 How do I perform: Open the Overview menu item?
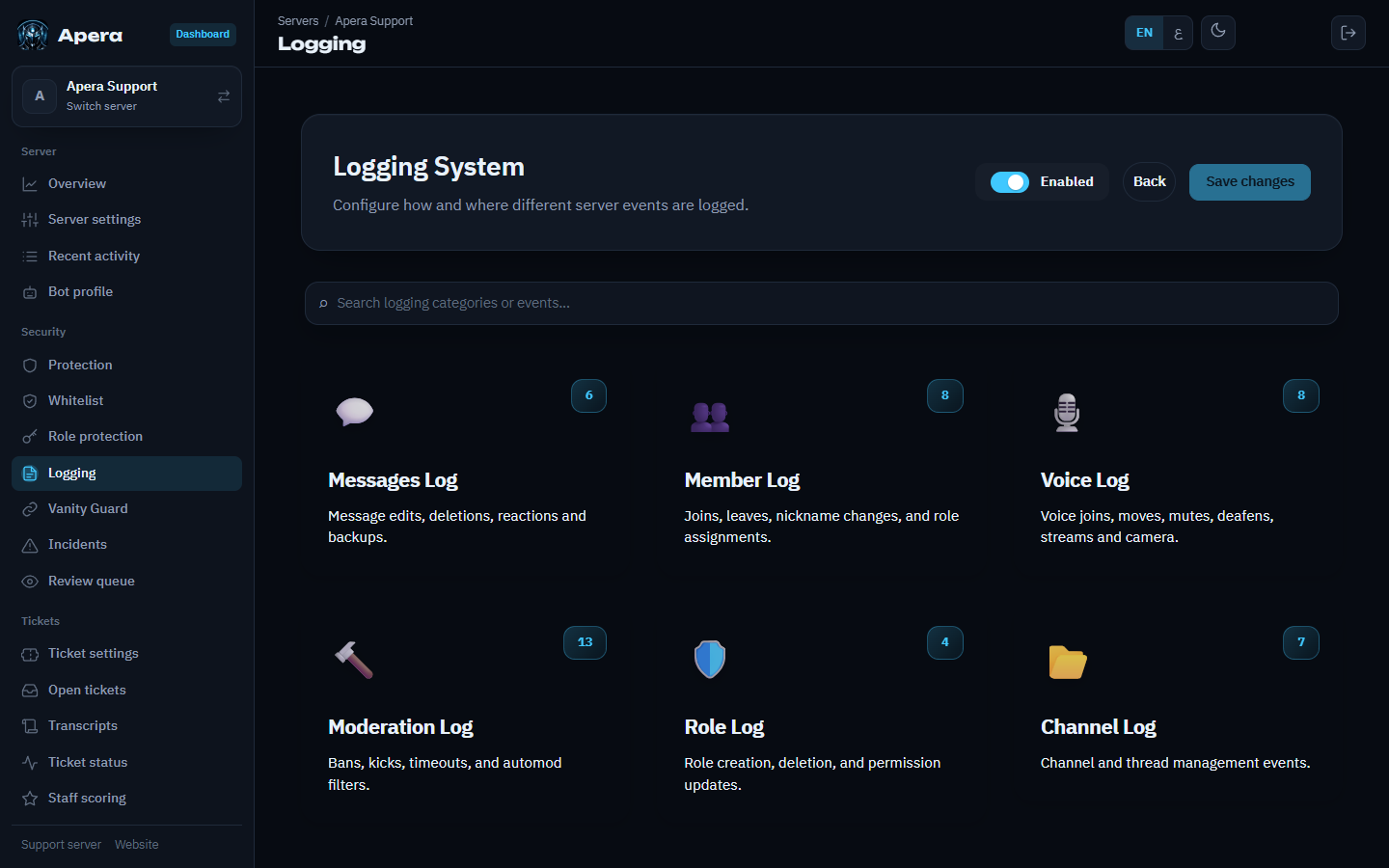(x=126, y=184)
